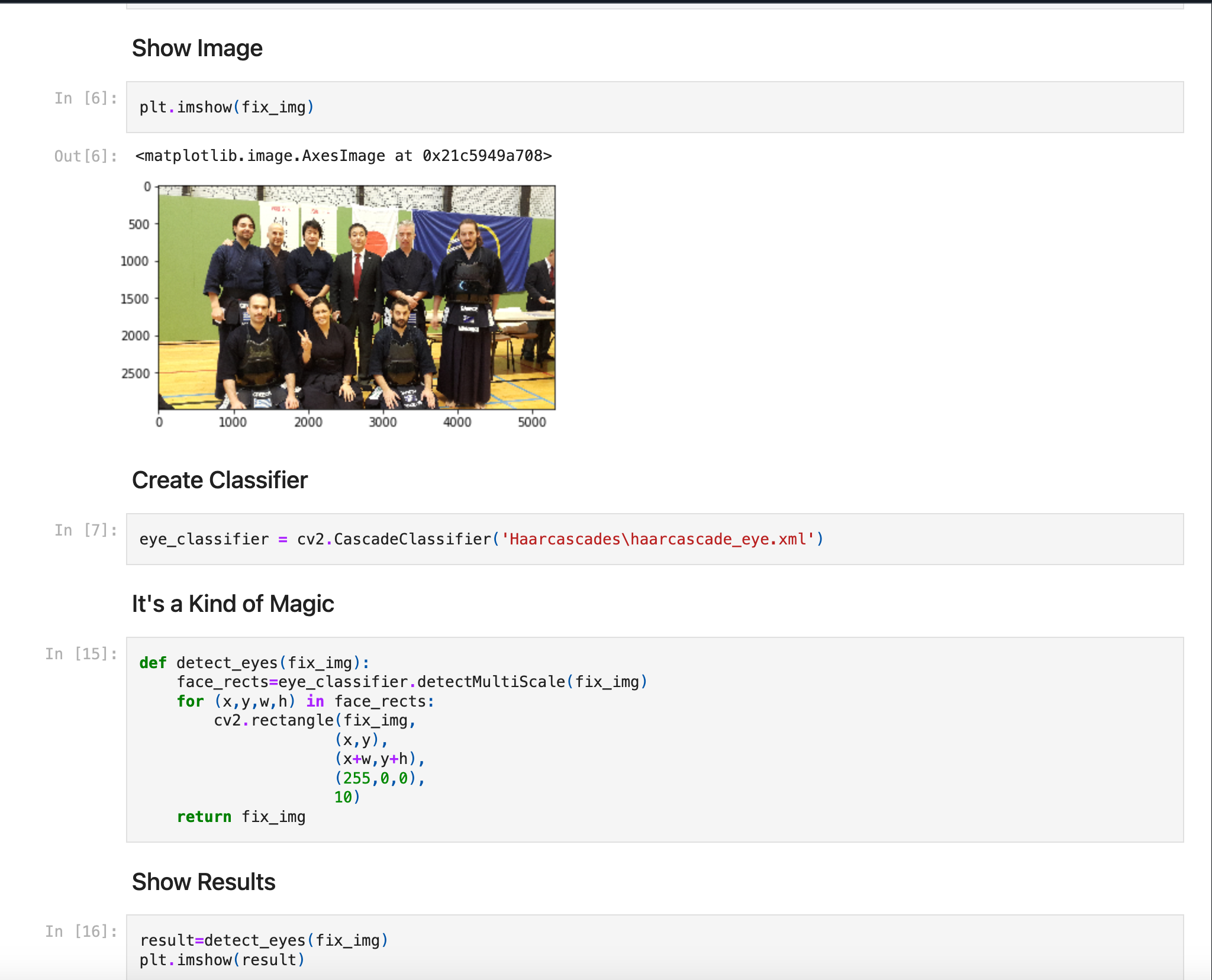Click the In [7] cell prompt

86,530
